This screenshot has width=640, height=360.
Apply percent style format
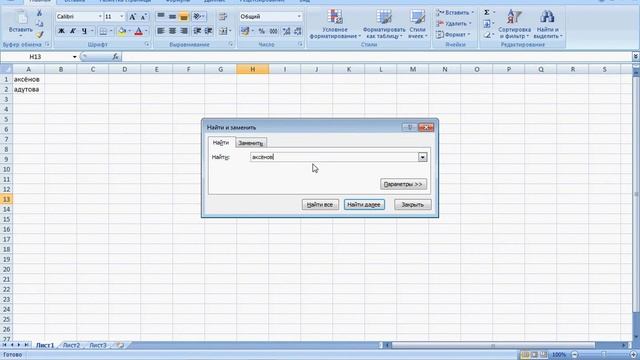(262, 31)
